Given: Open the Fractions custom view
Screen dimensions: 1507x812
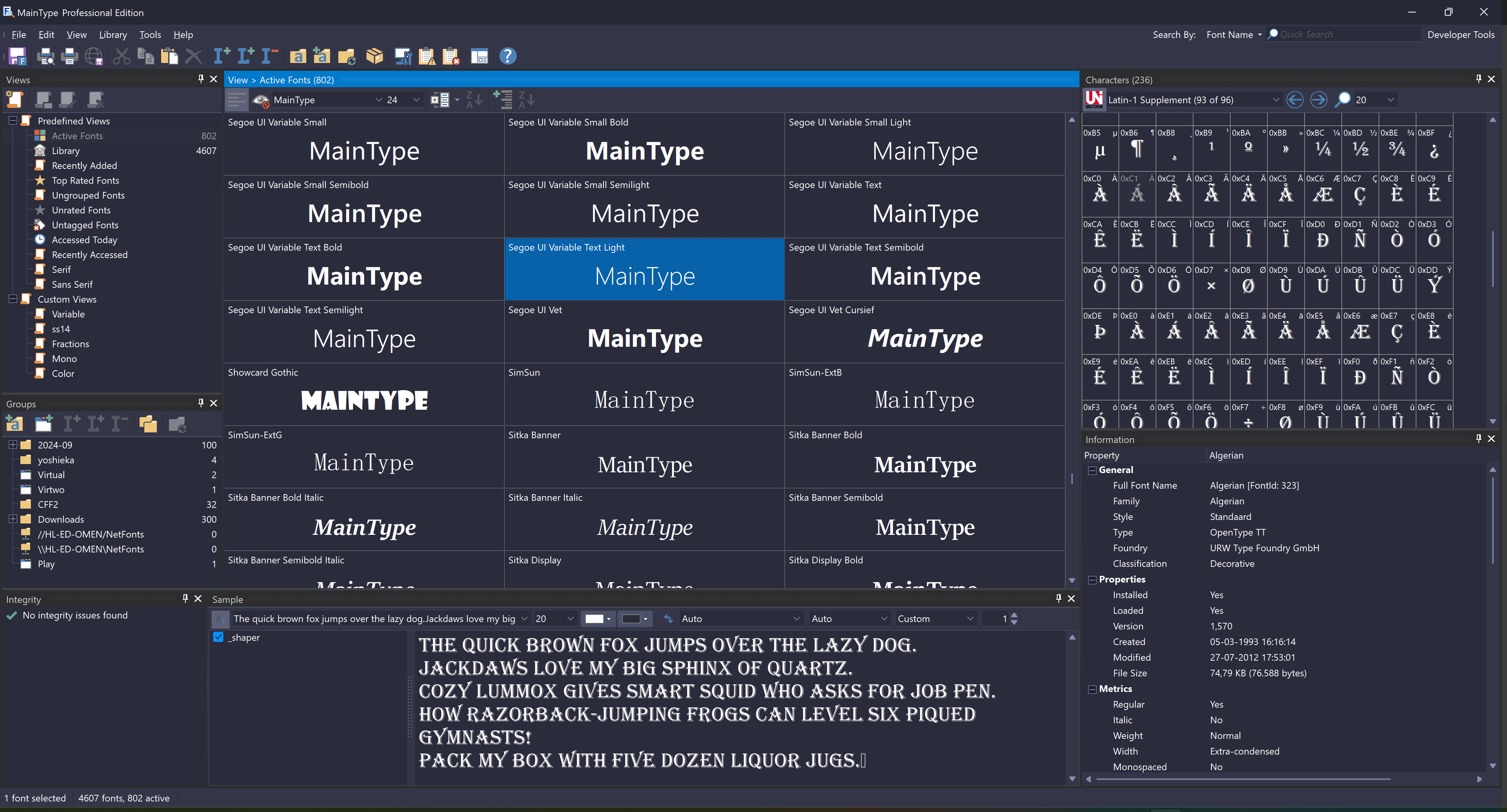Looking at the screenshot, I should 70,344.
